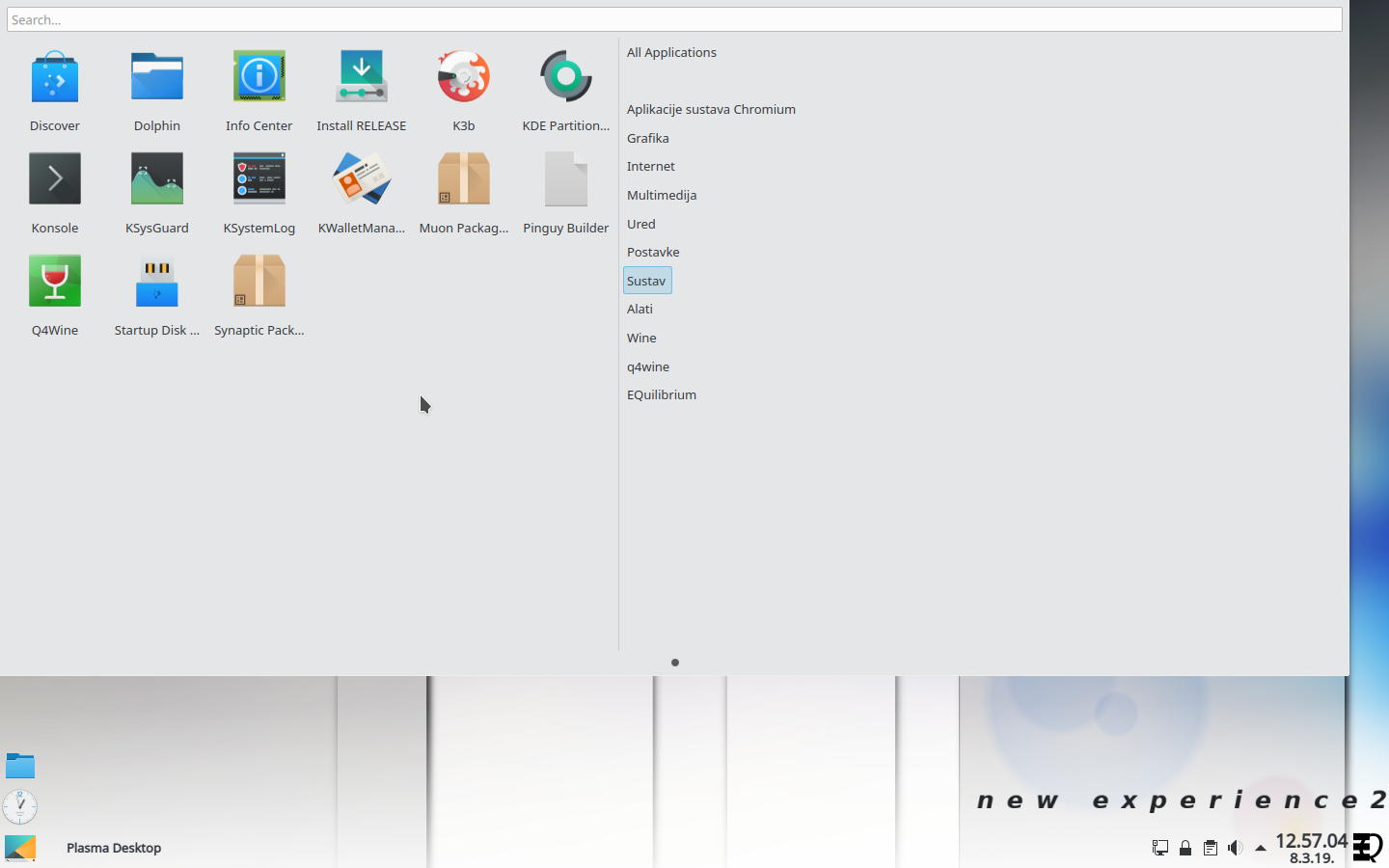Launch the Discover software center
This screenshot has height=868, width=1389.
[x=55, y=92]
